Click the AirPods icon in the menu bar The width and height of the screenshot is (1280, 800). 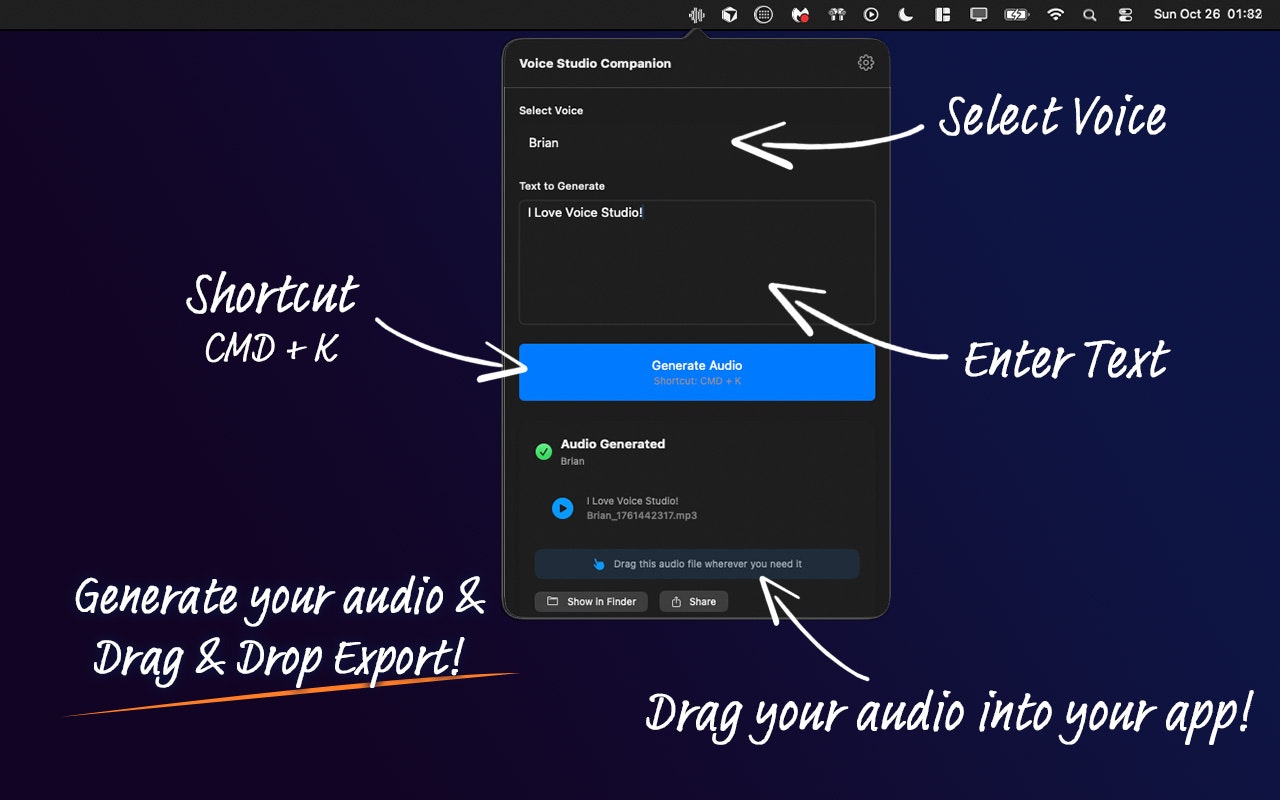[x=836, y=14]
